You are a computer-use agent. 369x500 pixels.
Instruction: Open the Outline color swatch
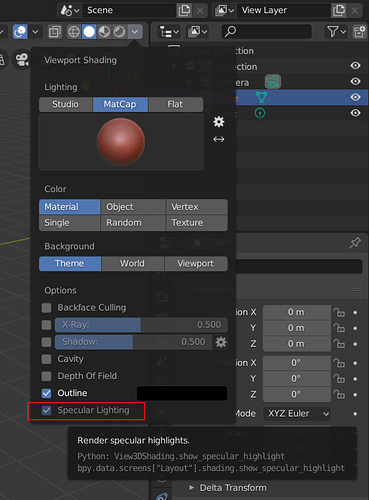pyautogui.click(x=182, y=393)
